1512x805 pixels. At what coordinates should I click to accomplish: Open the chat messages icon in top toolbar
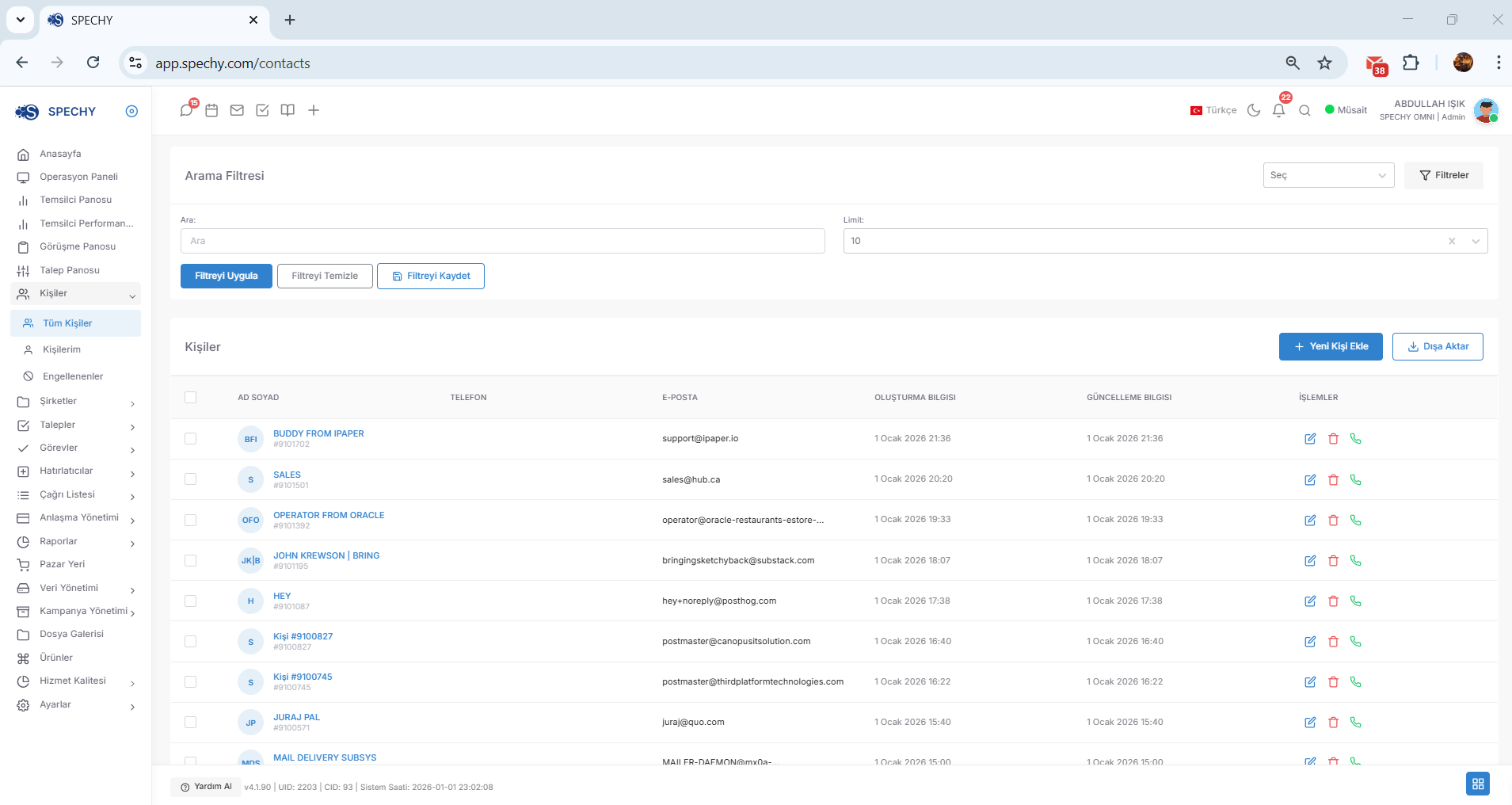(x=186, y=110)
